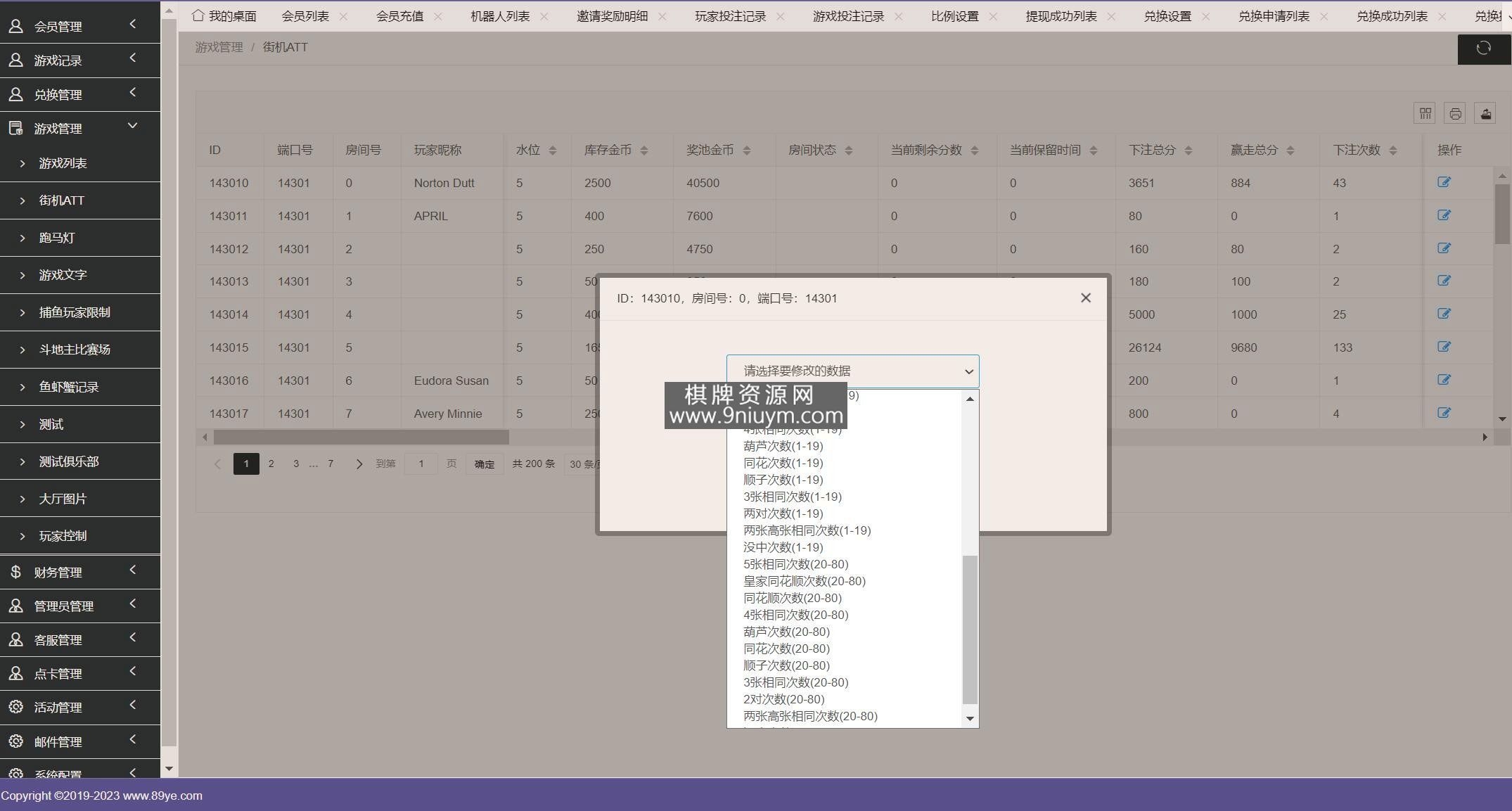Click edit icon for row 143012
Viewport: 1512px width, 811px height.
(x=1444, y=248)
